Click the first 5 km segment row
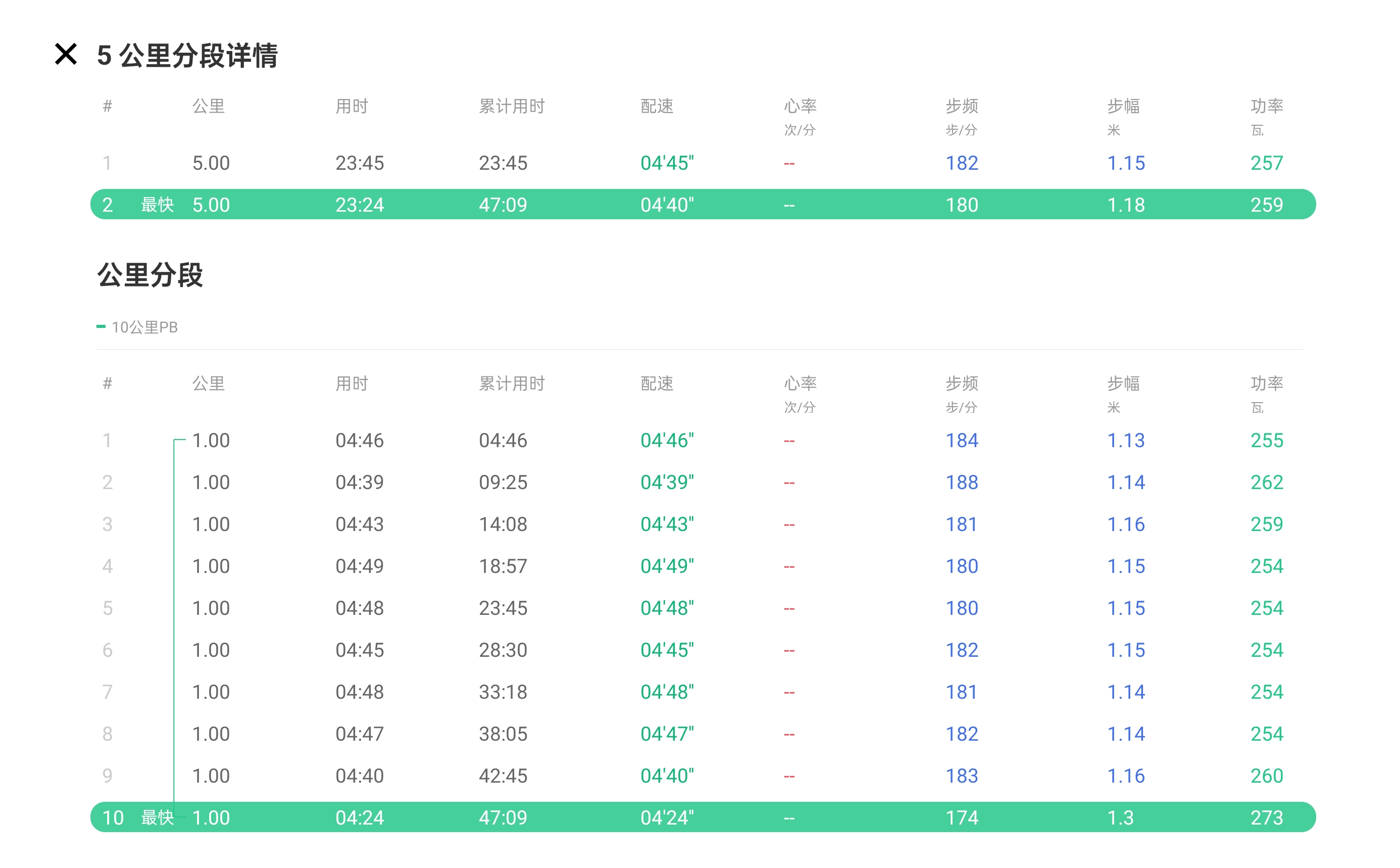 coord(703,163)
